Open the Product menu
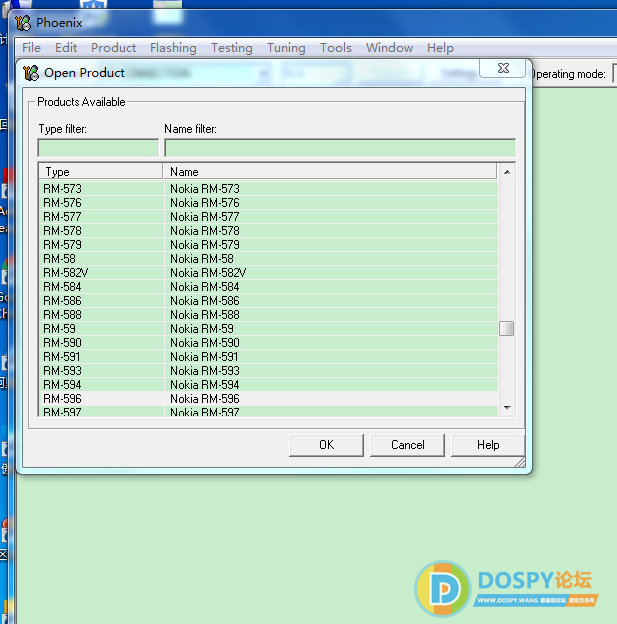 (113, 48)
